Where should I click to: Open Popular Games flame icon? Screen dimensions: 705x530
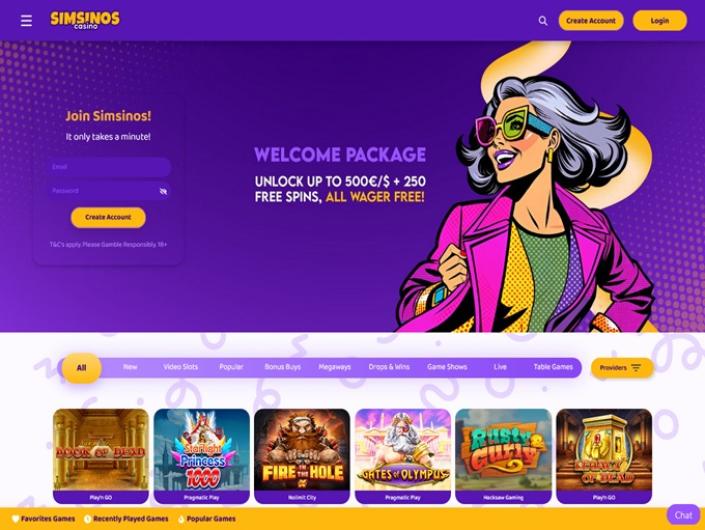(181, 519)
